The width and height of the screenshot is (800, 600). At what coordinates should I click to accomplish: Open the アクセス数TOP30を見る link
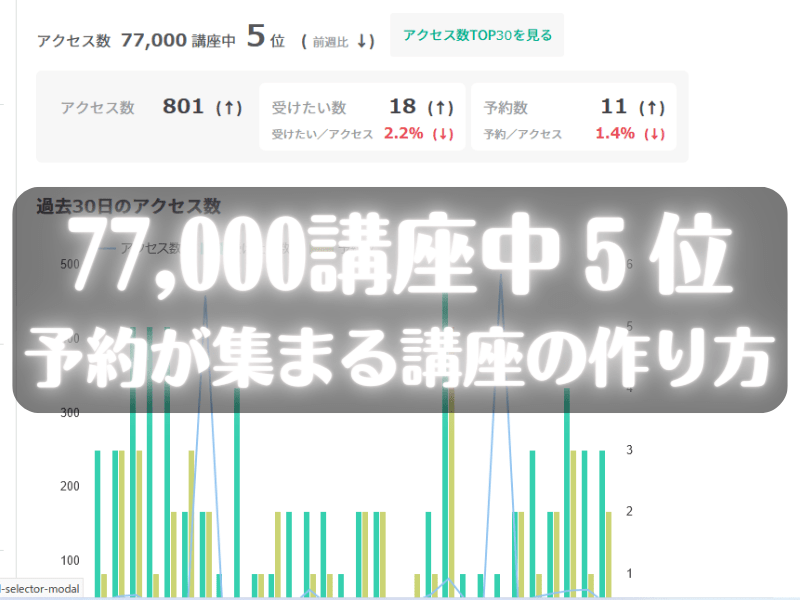[476, 35]
